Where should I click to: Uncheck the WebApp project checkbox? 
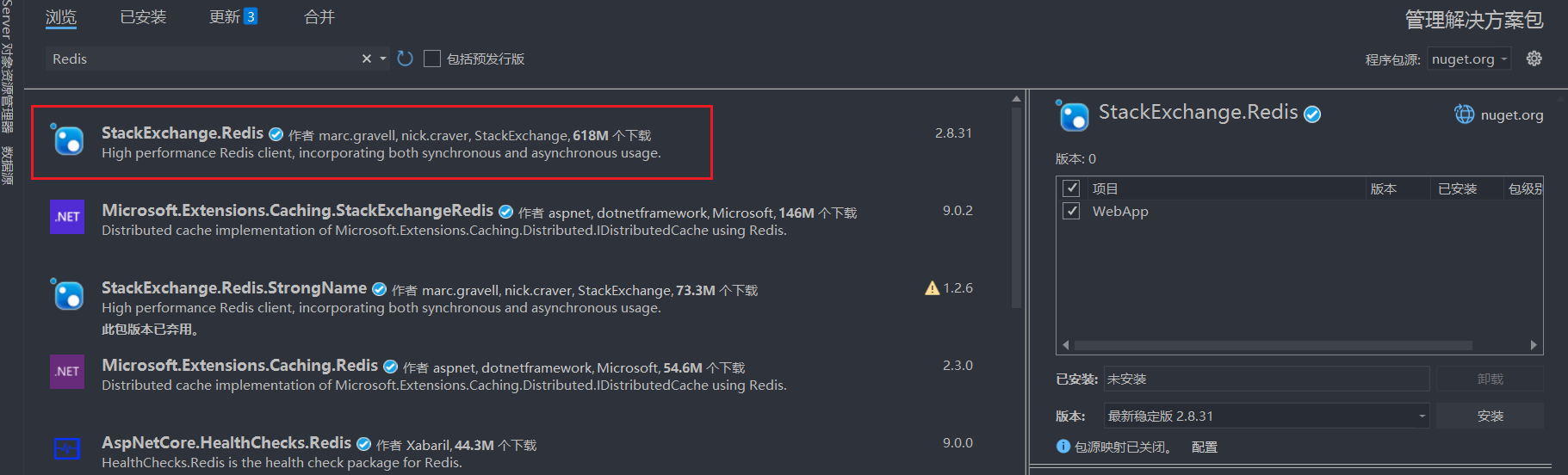click(x=1071, y=211)
